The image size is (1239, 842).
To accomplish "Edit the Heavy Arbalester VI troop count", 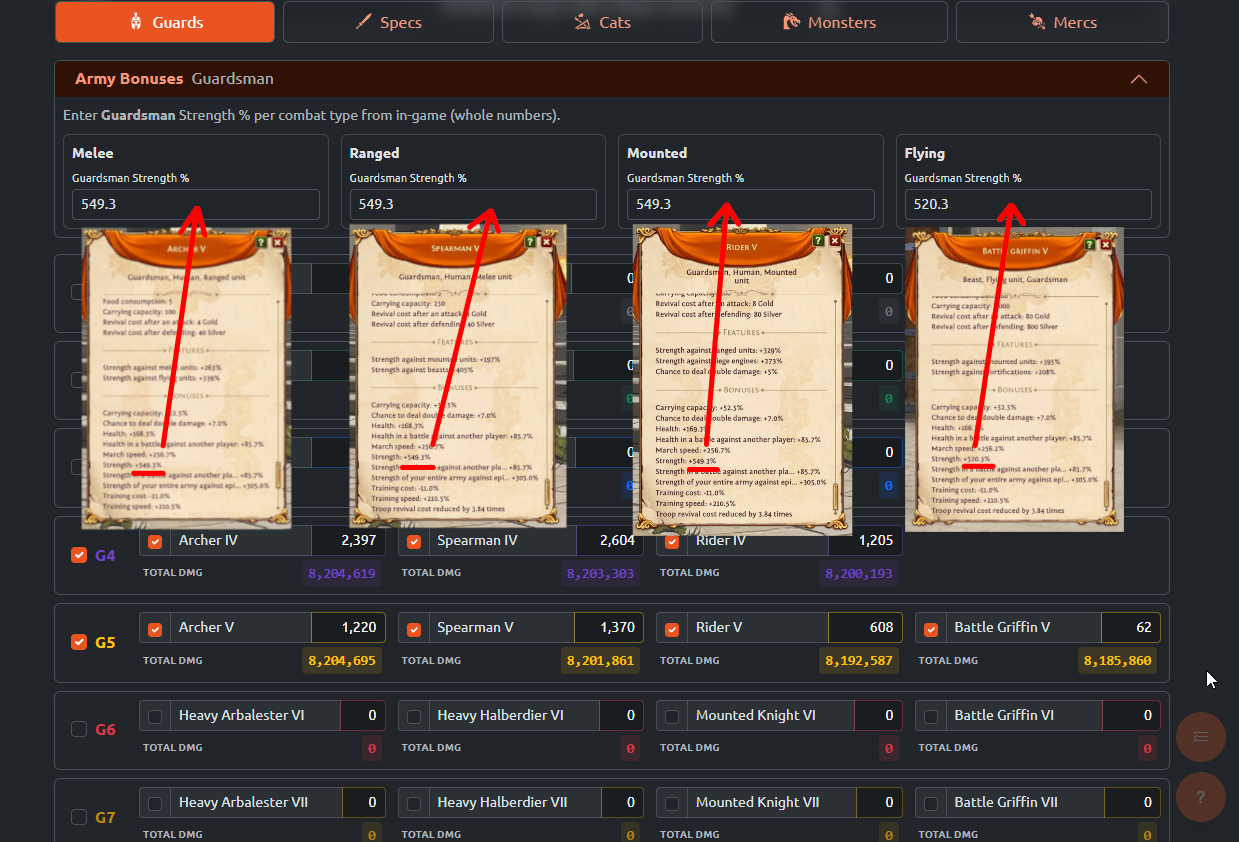I will 362,715.
